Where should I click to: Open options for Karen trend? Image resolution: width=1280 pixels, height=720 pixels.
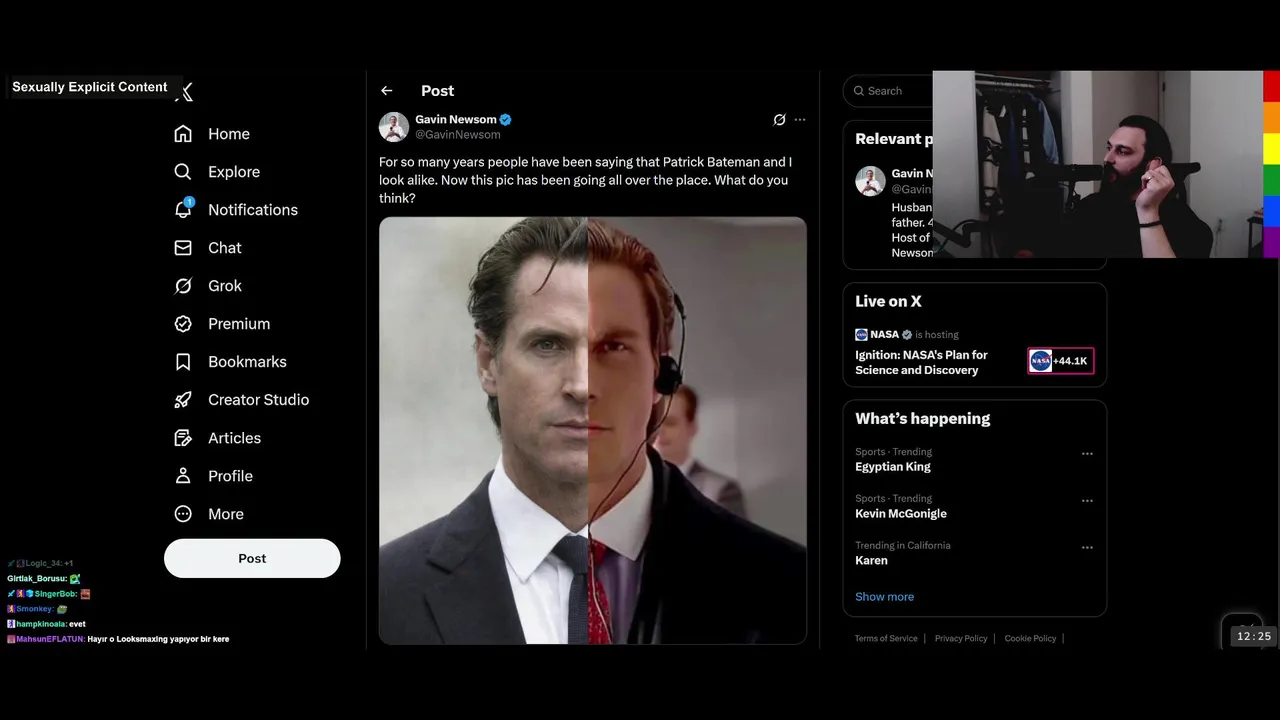pos(1087,548)
